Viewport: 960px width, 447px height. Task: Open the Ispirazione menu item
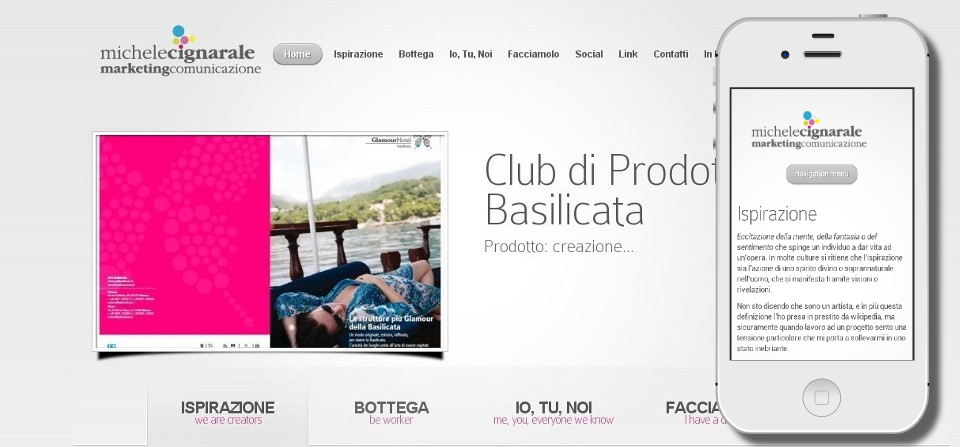pos(358,54)
